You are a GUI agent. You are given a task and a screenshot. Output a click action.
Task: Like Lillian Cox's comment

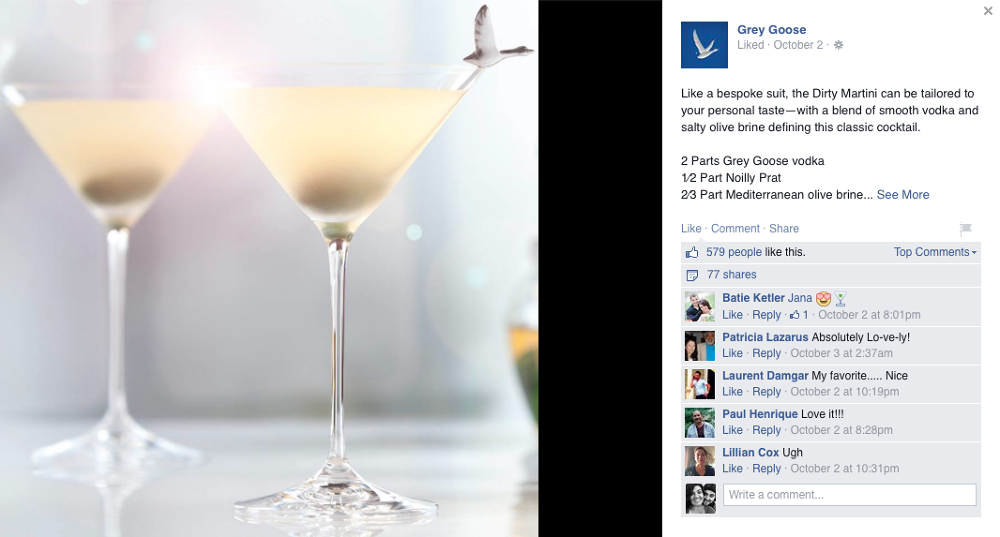[732, 468]
